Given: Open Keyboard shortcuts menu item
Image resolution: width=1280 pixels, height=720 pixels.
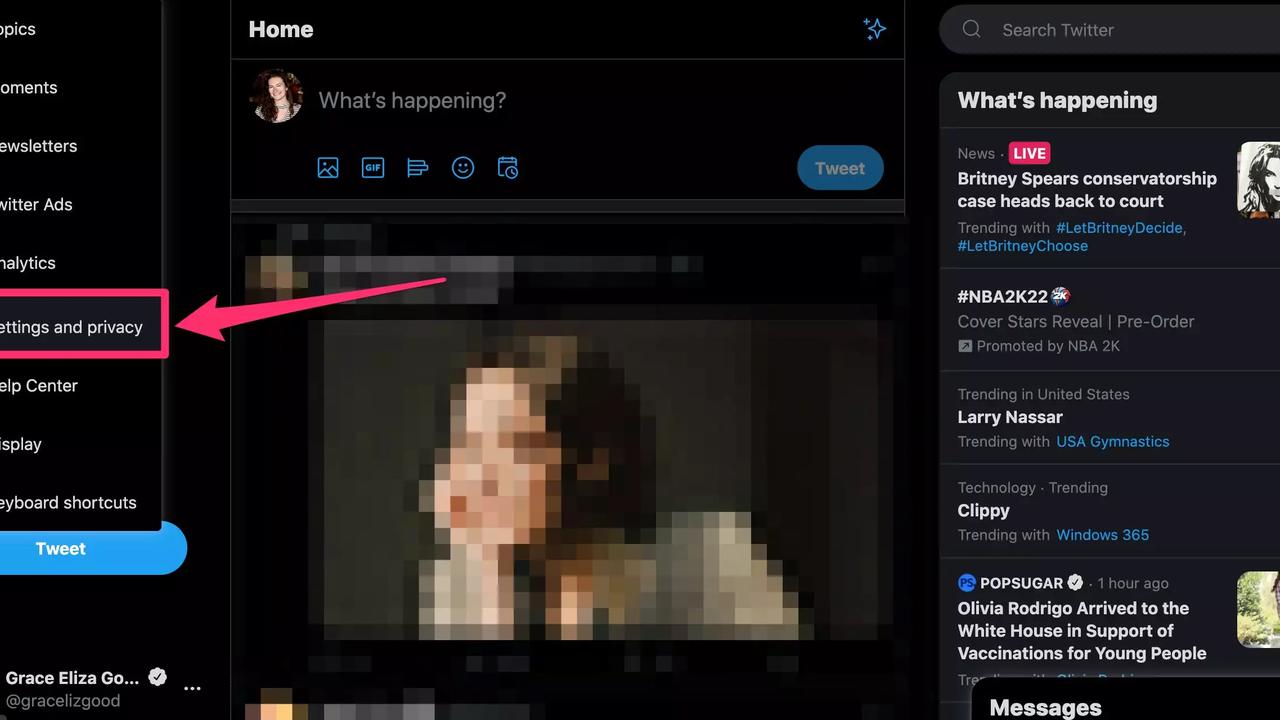Looking at the screenshot, I should 68,502.
